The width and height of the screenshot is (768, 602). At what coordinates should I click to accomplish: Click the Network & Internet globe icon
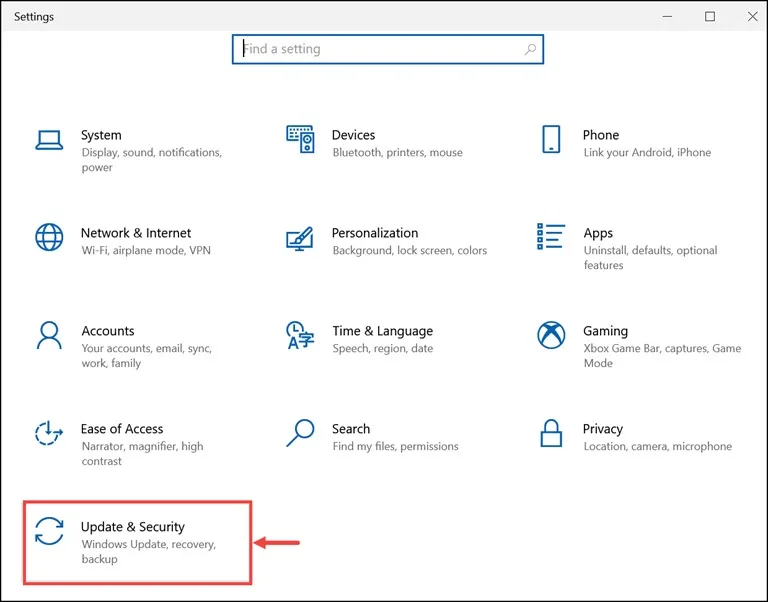click(49, 237)
